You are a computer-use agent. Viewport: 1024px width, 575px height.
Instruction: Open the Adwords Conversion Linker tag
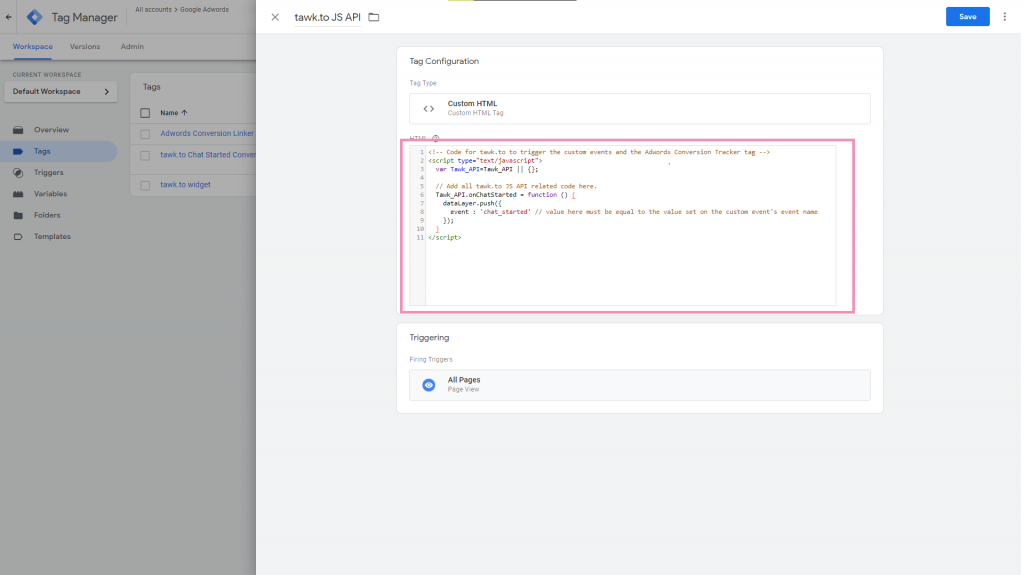207,133
